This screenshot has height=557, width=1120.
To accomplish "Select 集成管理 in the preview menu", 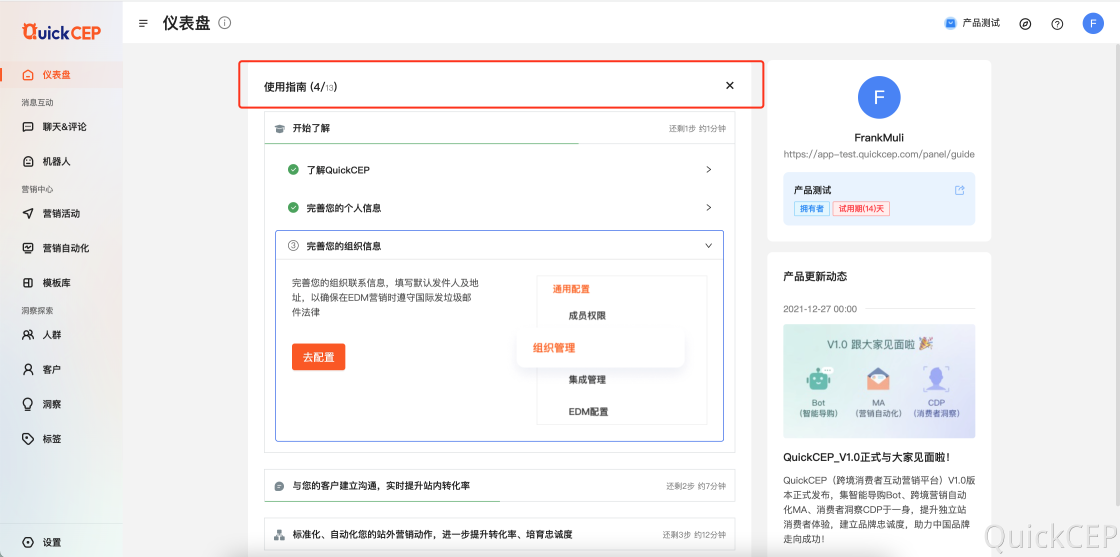I will click(587, 380).
